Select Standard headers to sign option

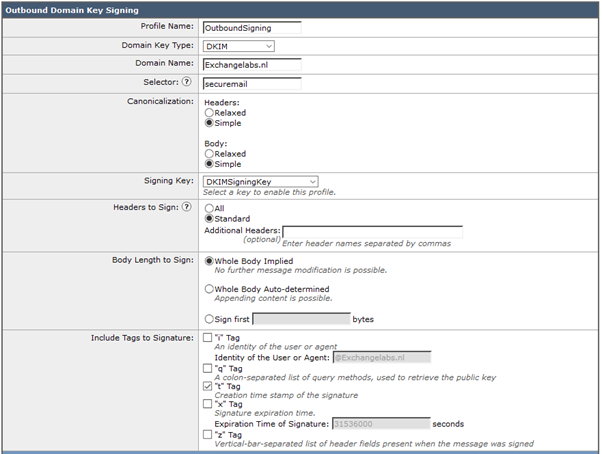[208, 218]
